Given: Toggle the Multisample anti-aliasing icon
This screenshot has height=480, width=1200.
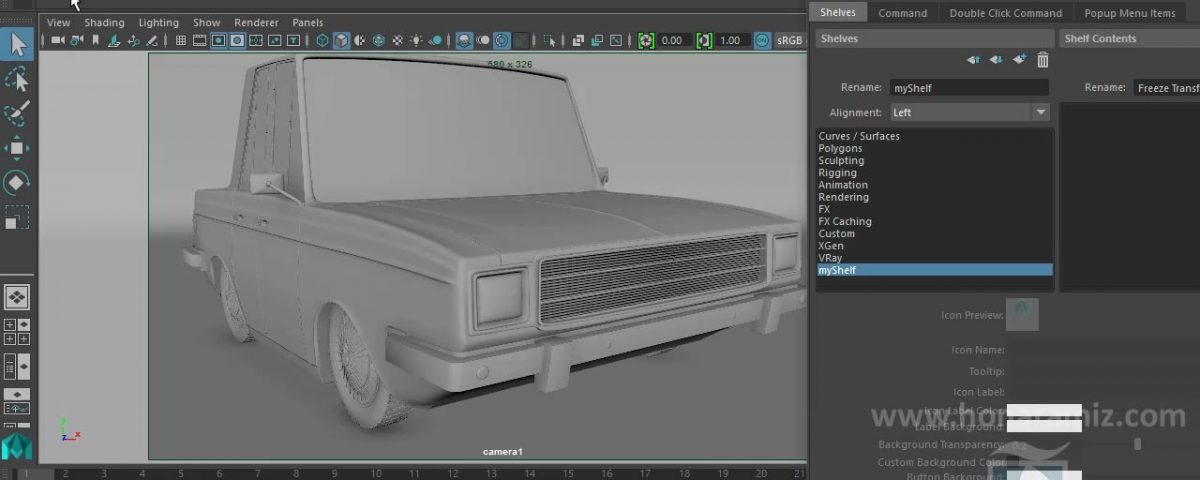Looking at the screenshot, I should (x=502, y=41).
